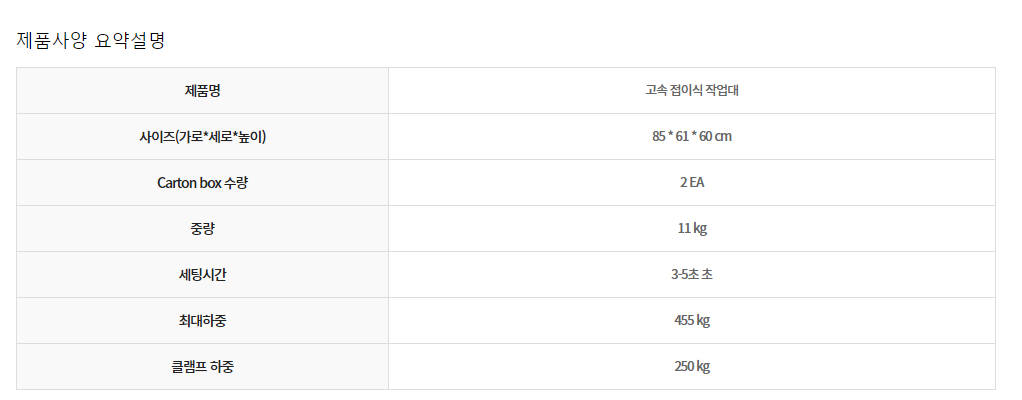Click the 11 kg weight value
Image resolution: width=1022 pixels, height=400 pixels.
[692, 229]
